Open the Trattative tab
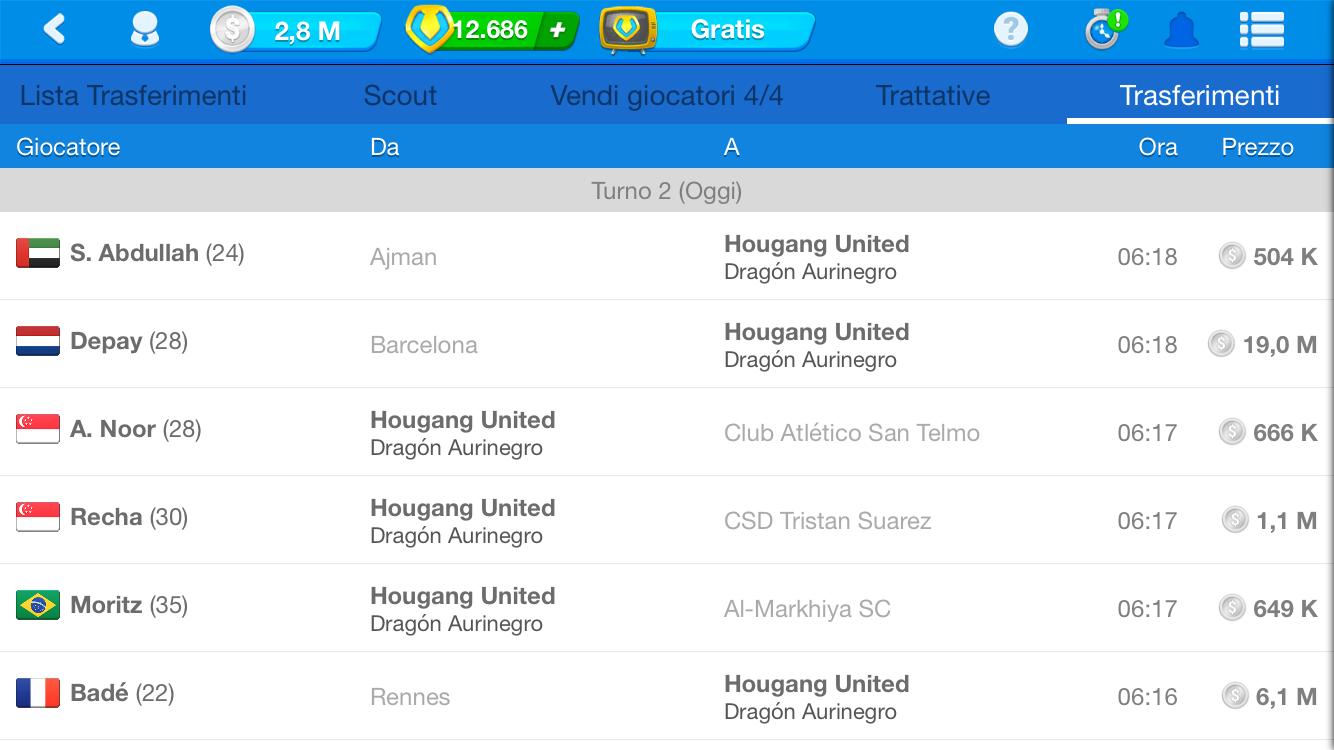 tap(932, 96)
